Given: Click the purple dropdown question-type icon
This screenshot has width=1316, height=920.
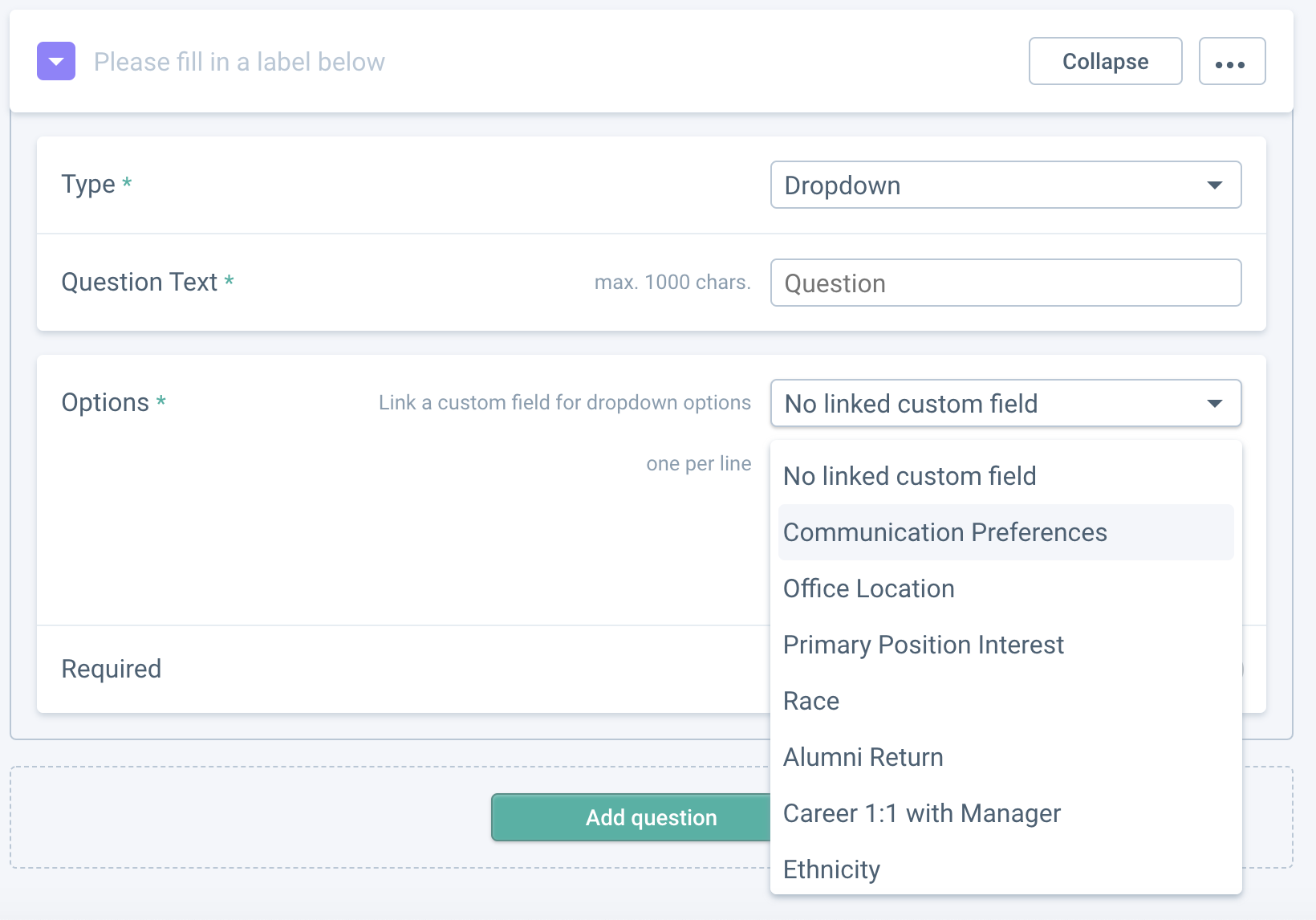Looking at the screenshot, I should [x=56, y=61].
